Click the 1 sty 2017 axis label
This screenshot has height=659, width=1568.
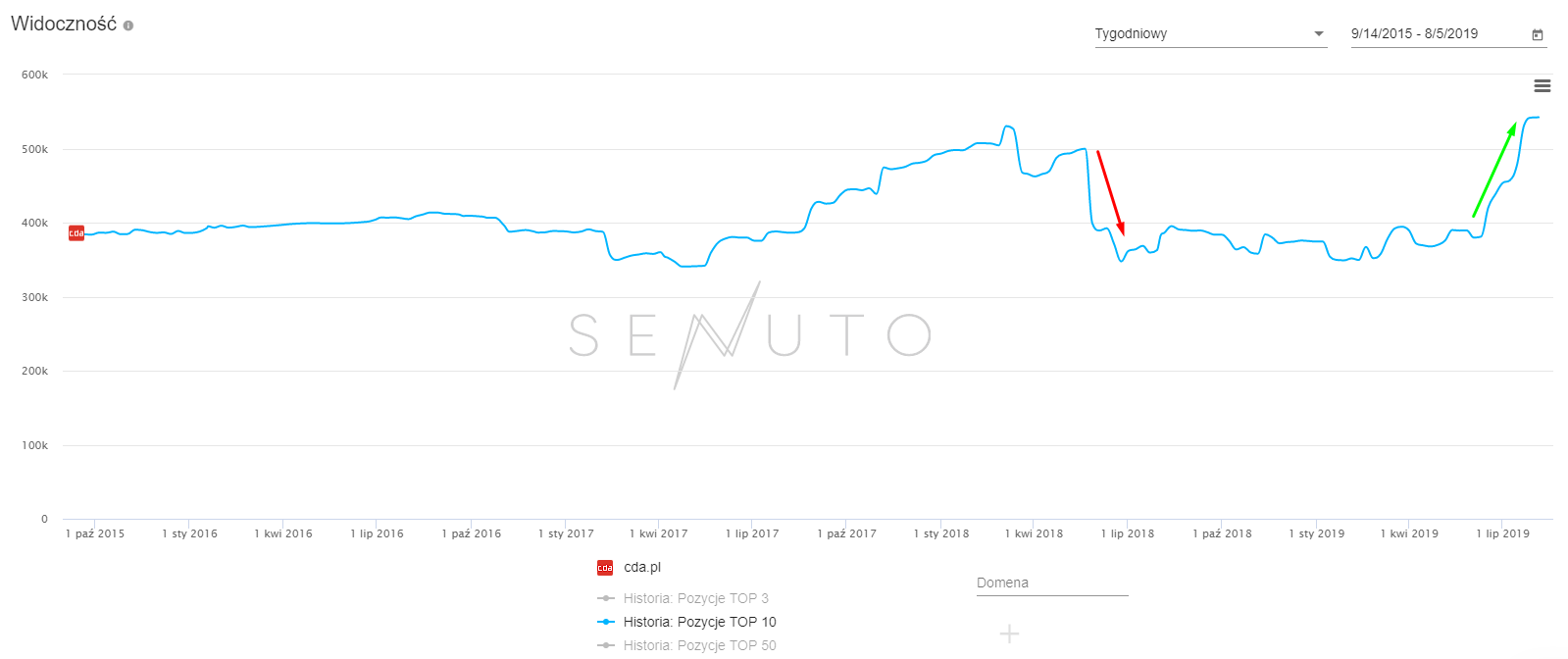(x=566, y=533)
